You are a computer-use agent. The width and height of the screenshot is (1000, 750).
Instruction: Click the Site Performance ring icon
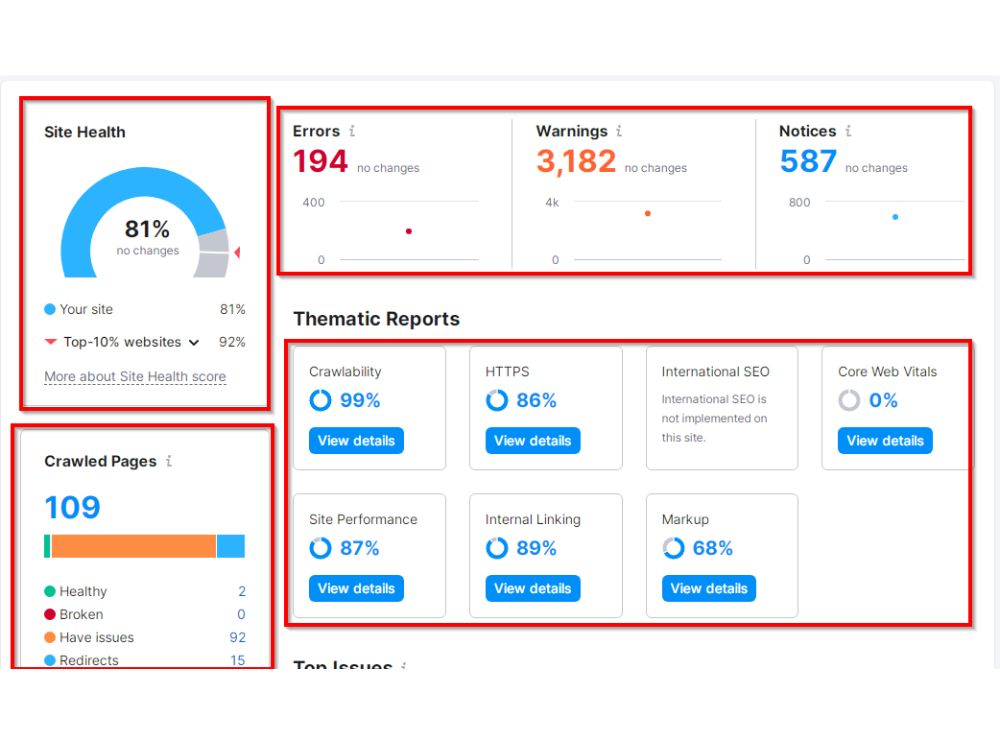(320, 548)
